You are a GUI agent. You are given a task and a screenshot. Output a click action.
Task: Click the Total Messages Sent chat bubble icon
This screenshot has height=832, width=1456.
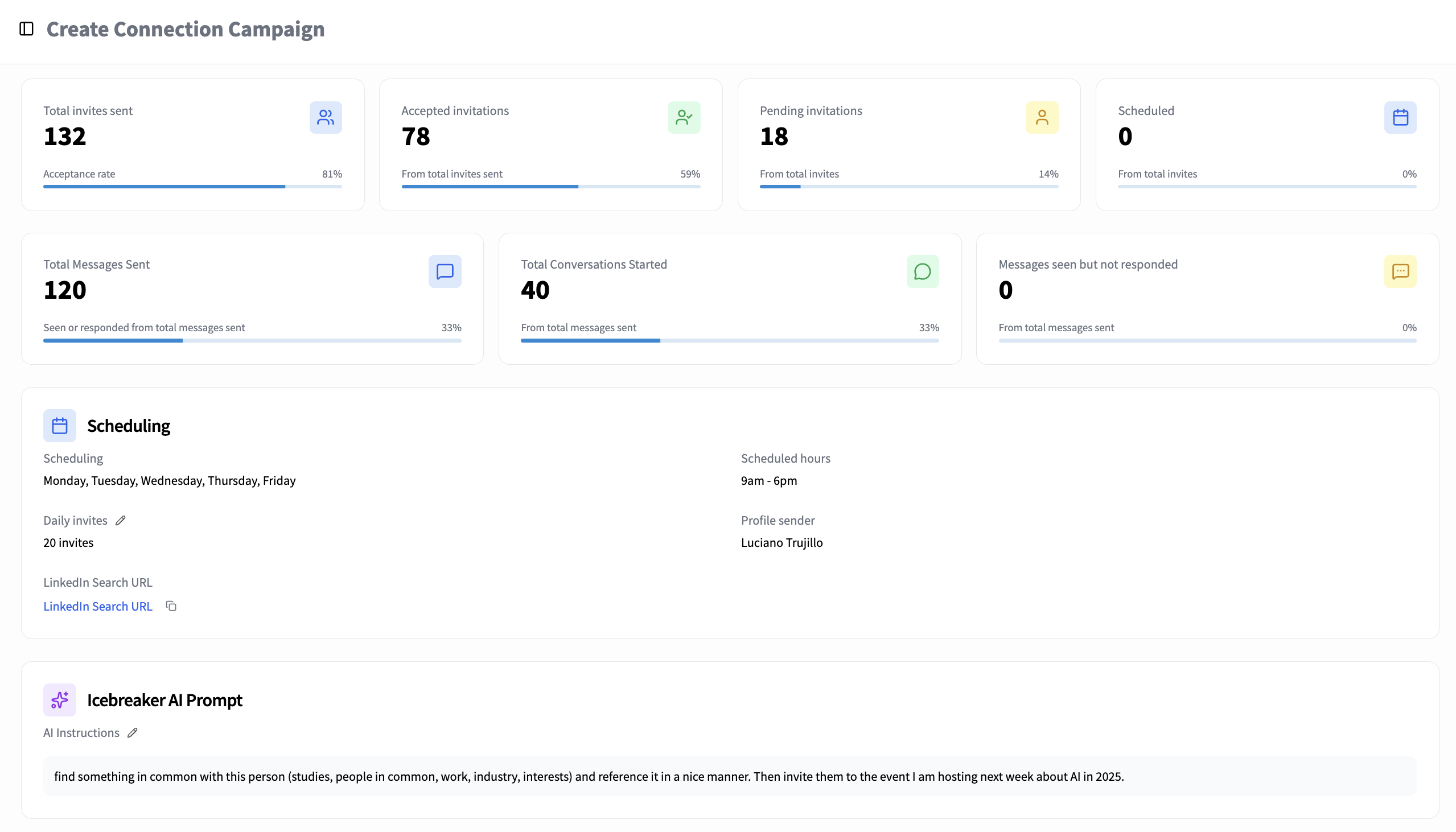445,271
